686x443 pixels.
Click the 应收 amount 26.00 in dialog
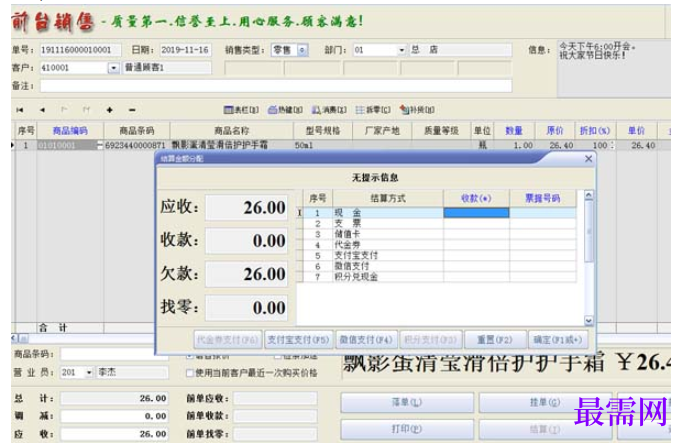[x=246, y=207]
